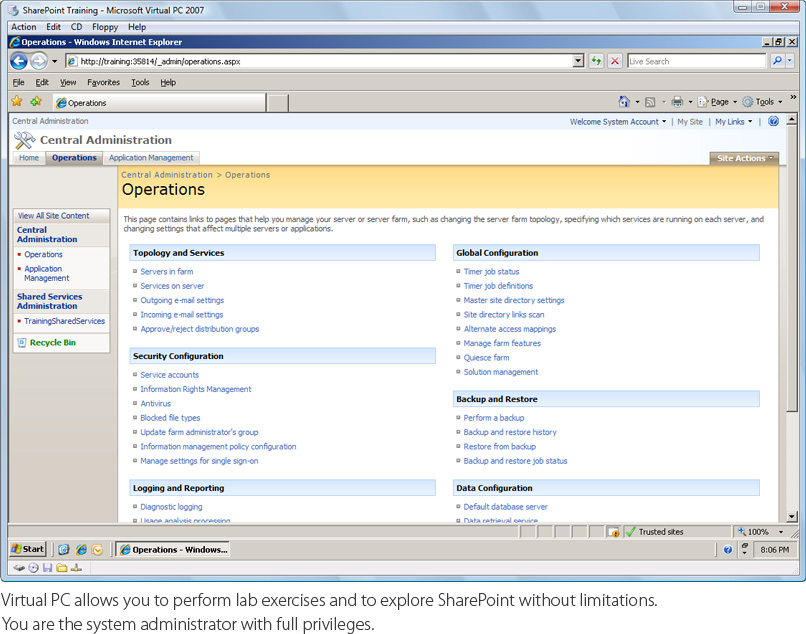The height and width of the screenshot is (634, 806).
Task: Click the Virtual PC network adapter status icon
Action: 76,568
